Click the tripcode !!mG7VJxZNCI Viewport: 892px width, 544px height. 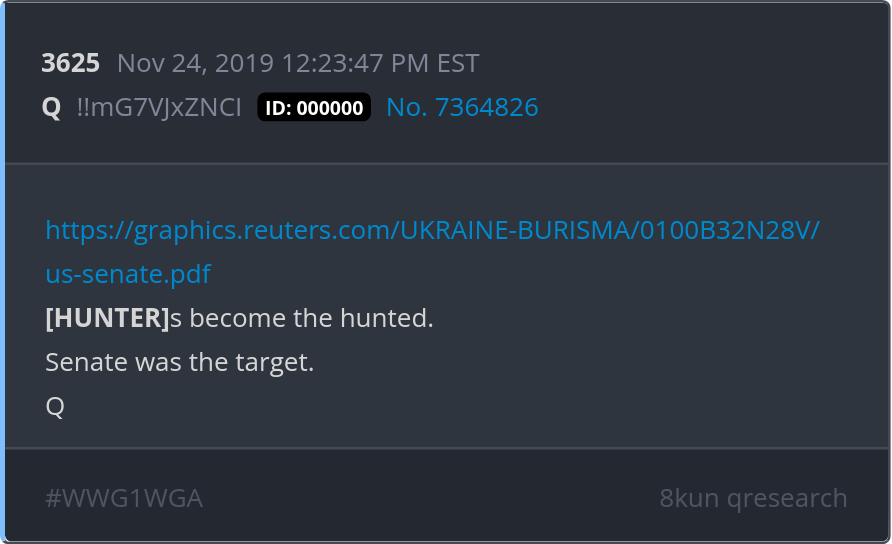pyautogui.click(x=159, y=108)
